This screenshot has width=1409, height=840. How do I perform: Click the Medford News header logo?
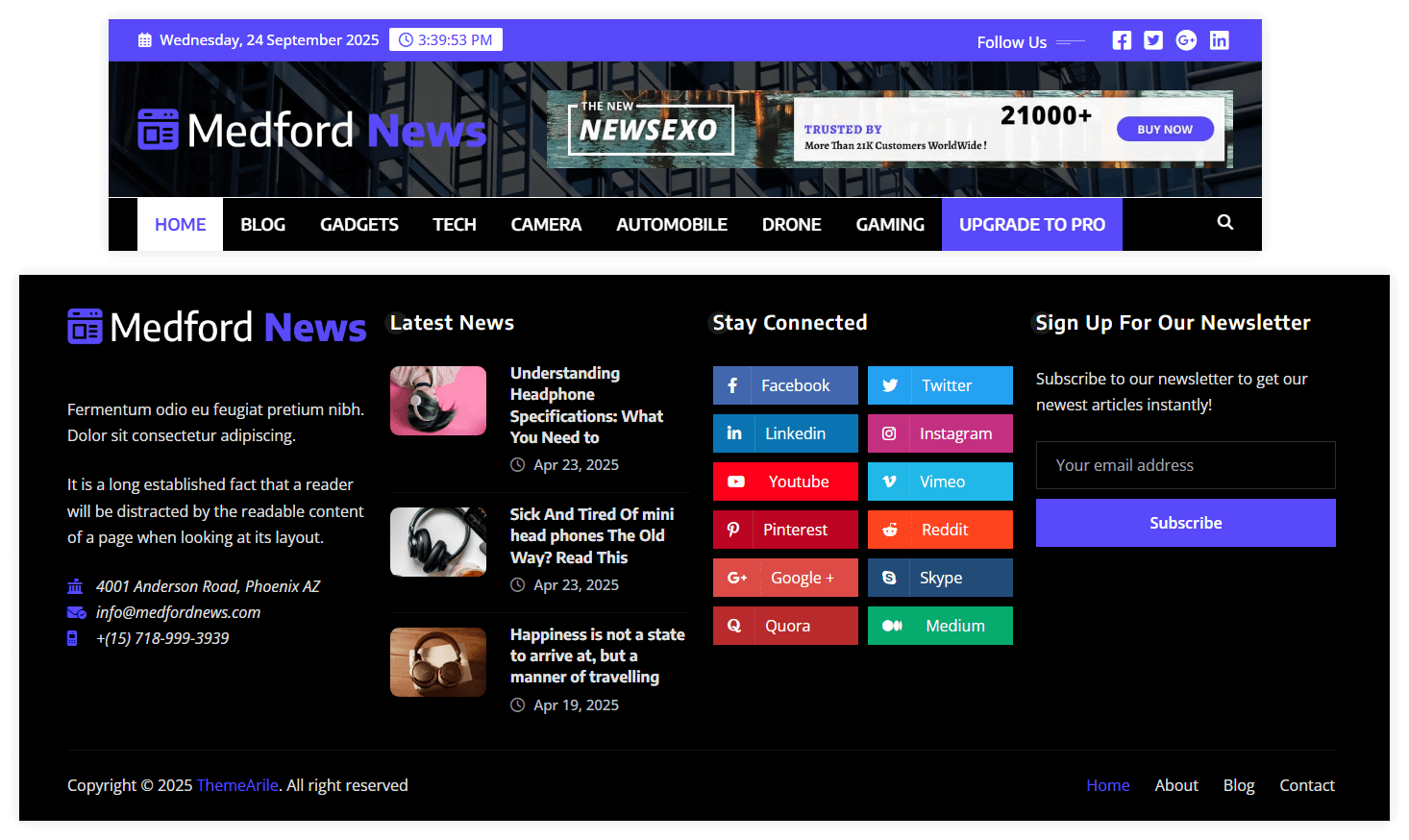click(x=312, y=131)
